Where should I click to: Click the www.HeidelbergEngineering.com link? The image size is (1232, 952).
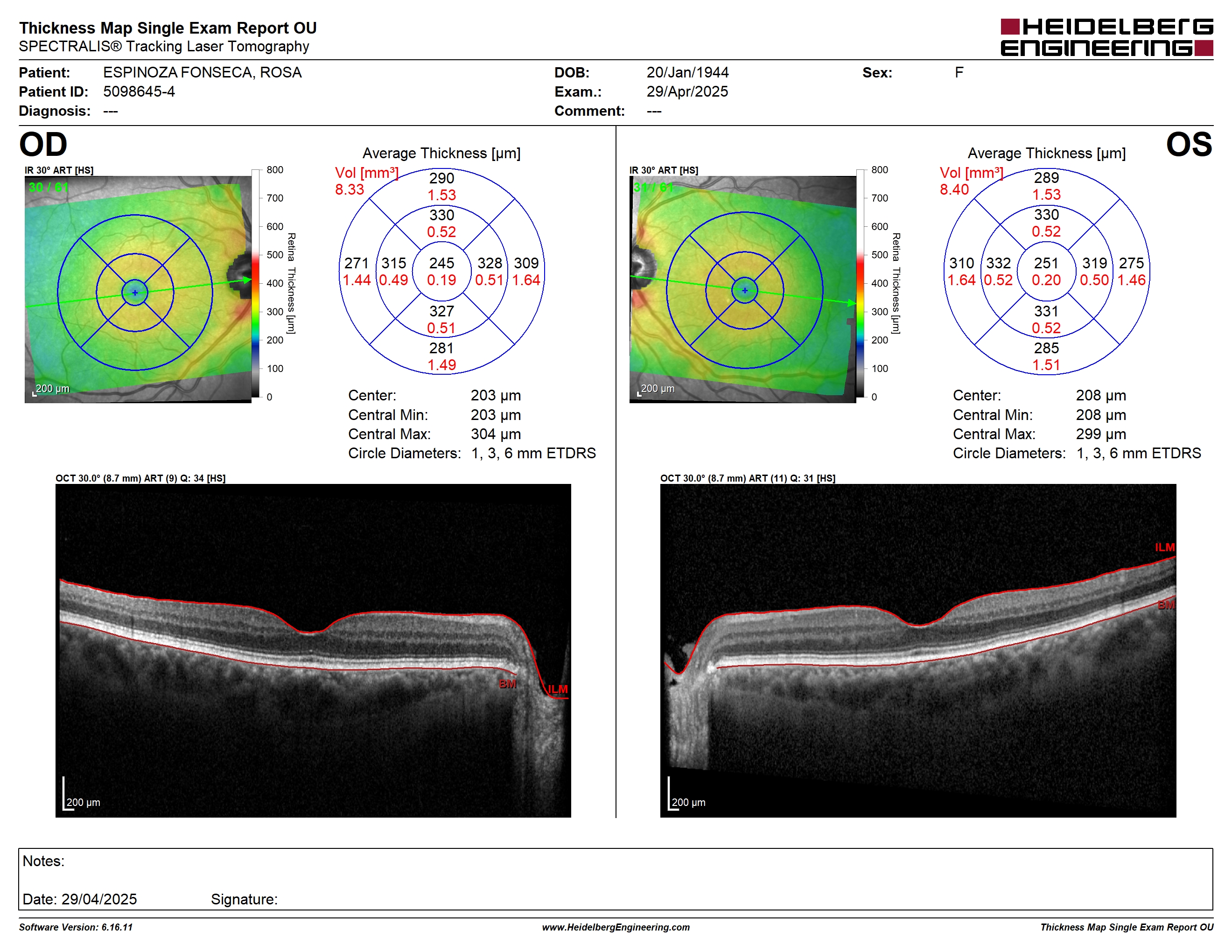616,927
